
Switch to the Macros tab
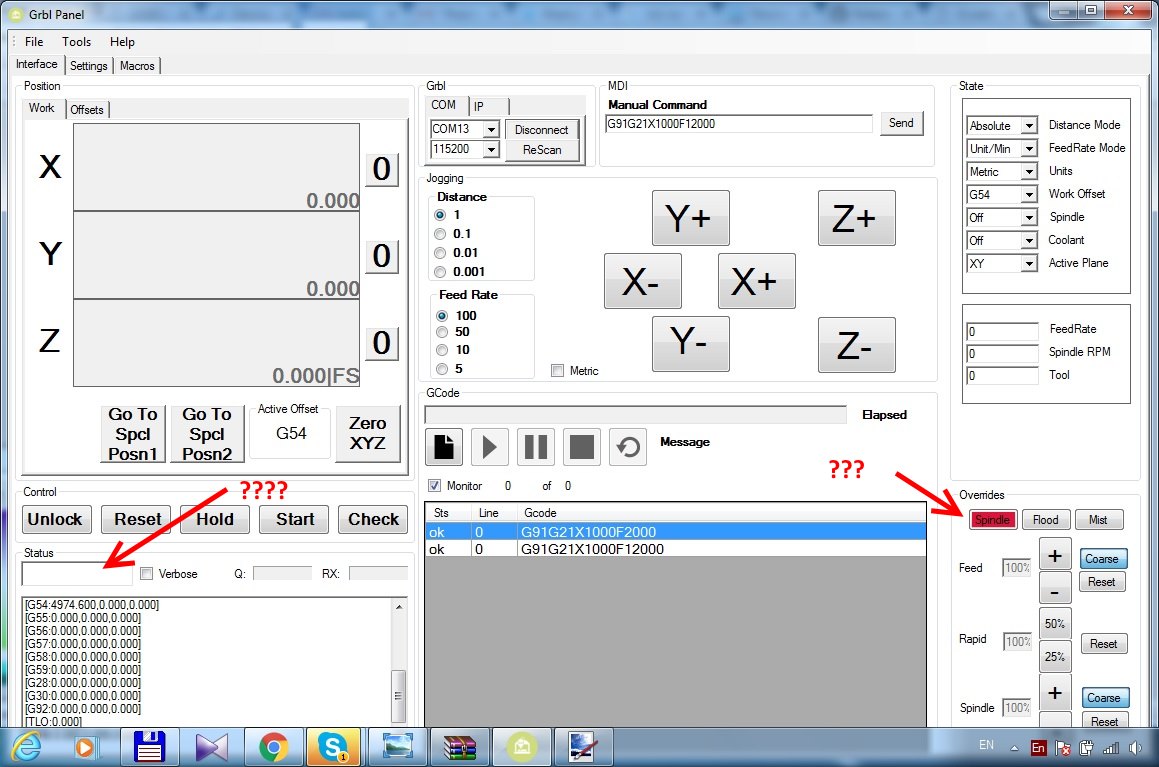coord(137,66)
